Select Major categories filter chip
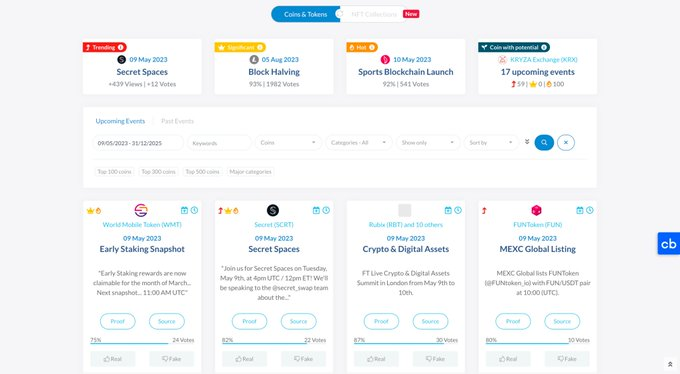680x374 pixels. point(250,172)
